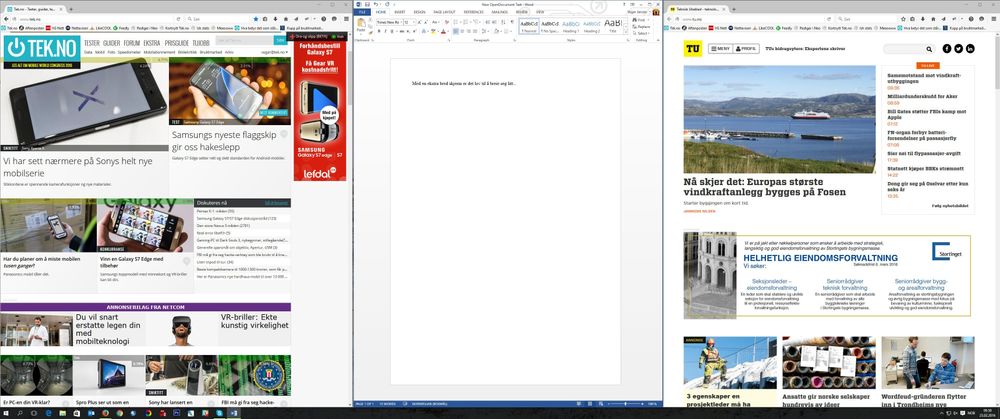Click Undo in Word quick access toolbar
The image size is (1000, 419).
pos(376,4)
